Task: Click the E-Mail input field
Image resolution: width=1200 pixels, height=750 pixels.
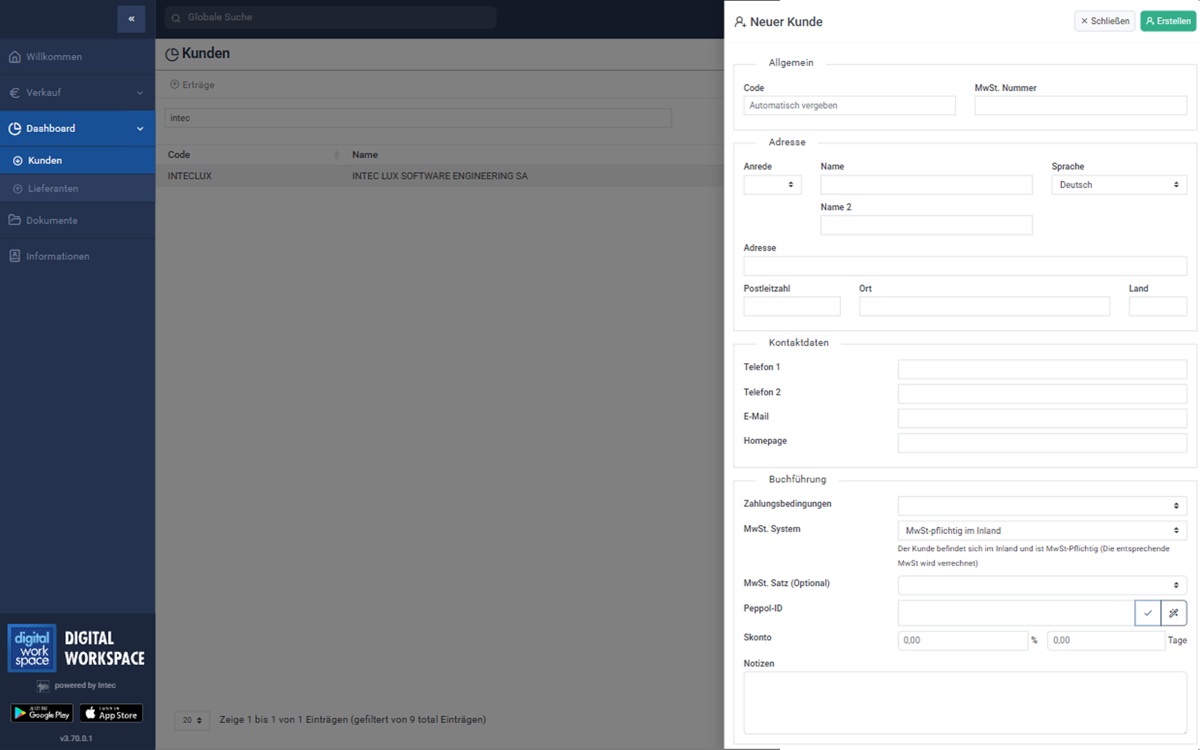Action: point(1042,418)
